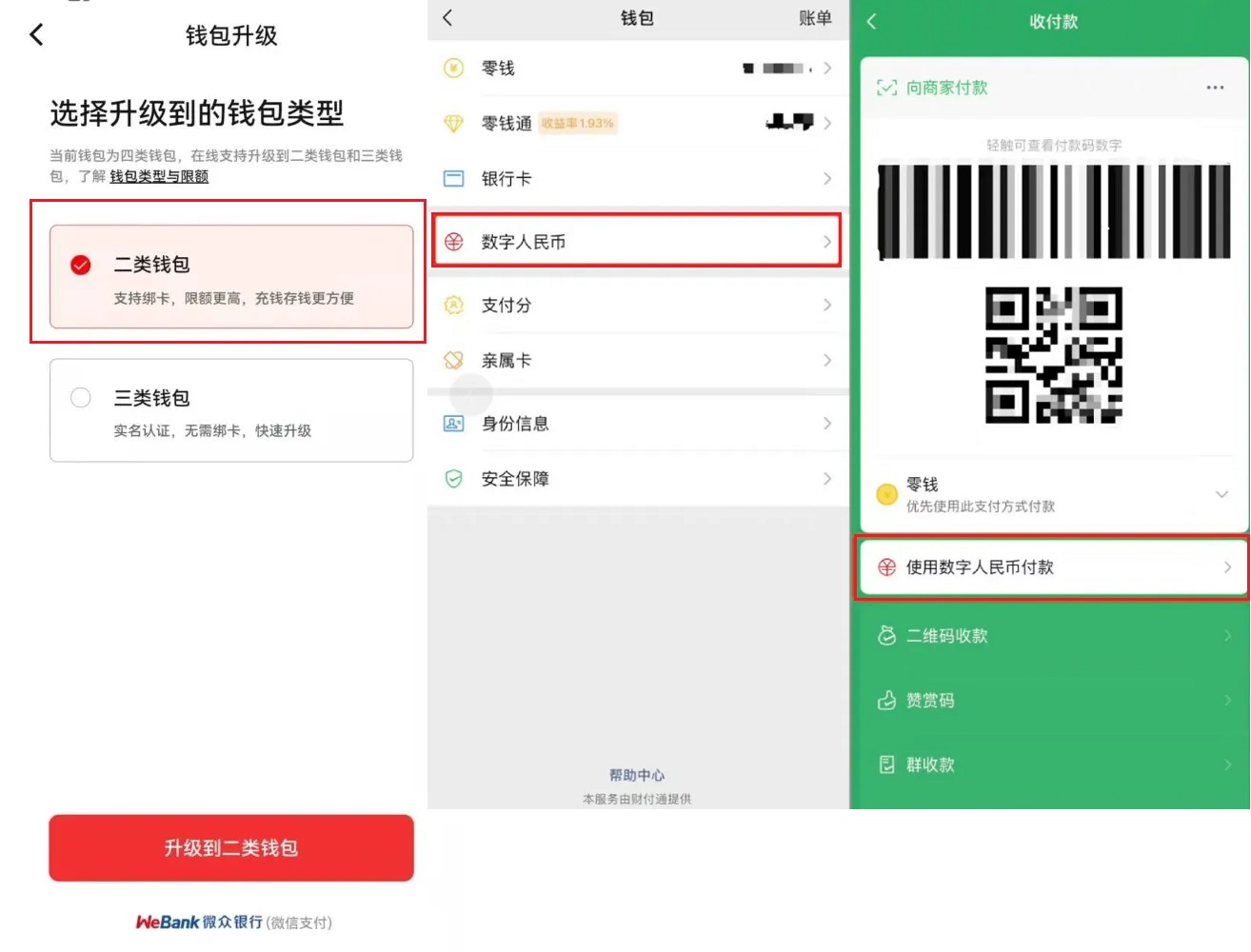Screen dimensions: 1251x952
Task: Open 使用数字人民币付款 via its chevron
Action: (x=1227, y=567)
